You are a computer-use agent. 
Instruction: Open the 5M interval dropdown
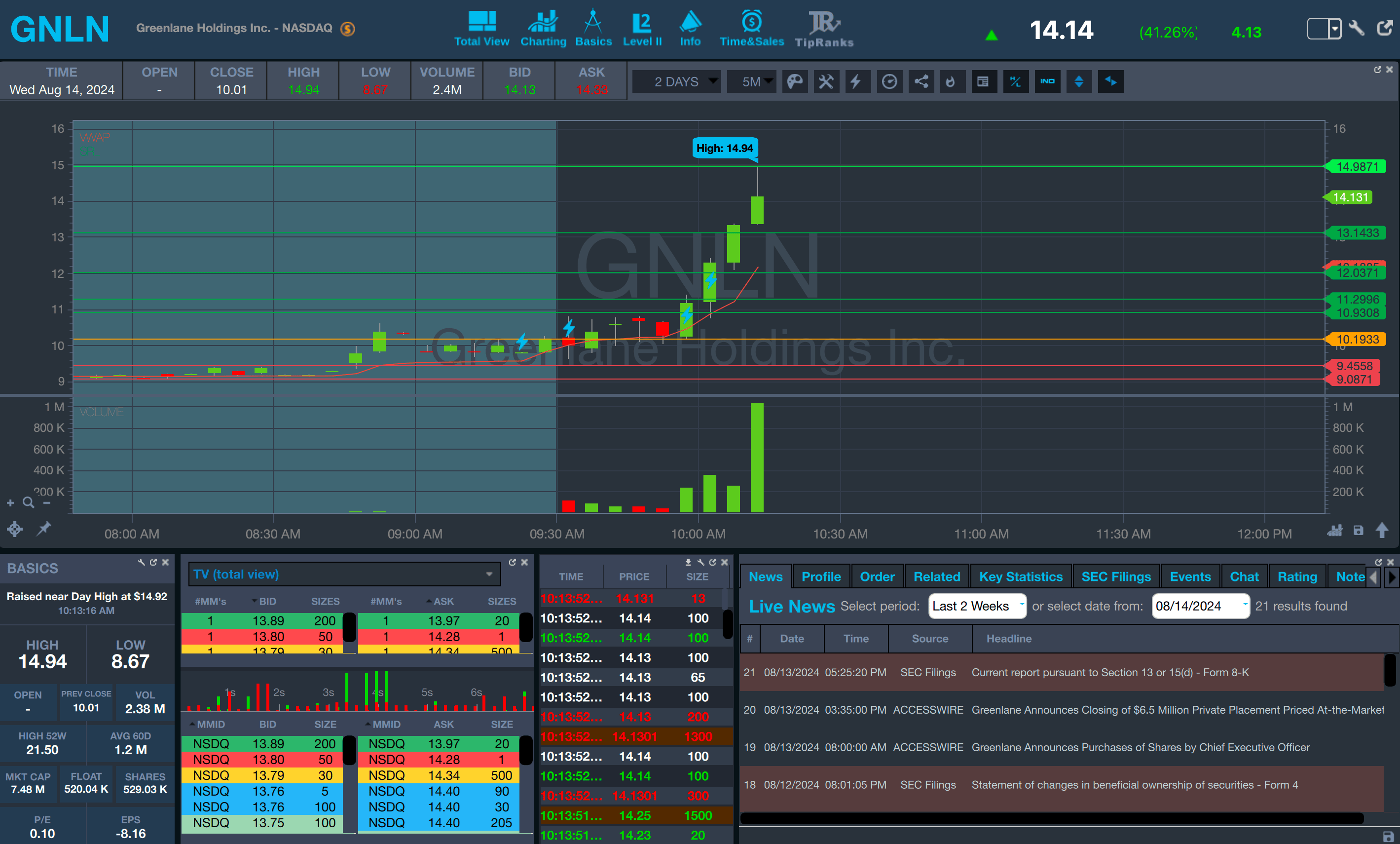(x=752, y=82)
